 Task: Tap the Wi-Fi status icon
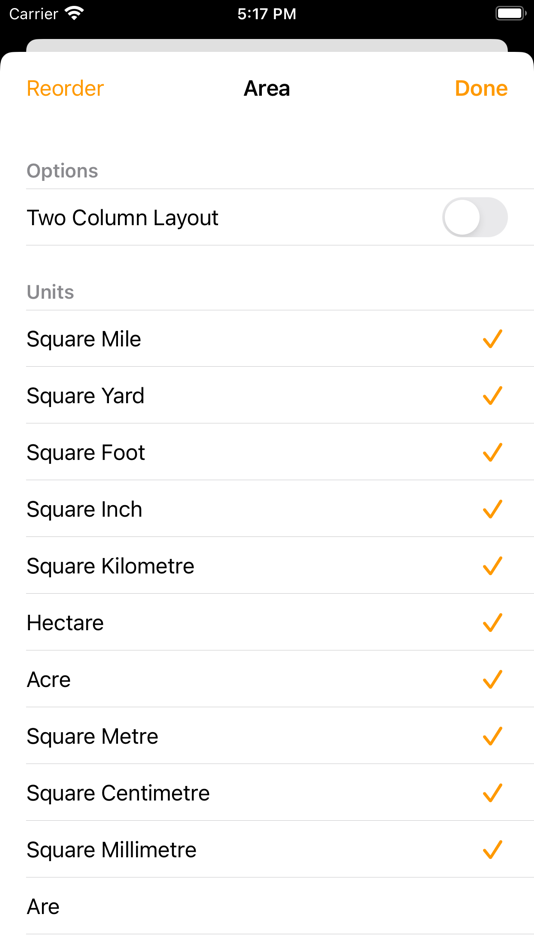pyautogui.click(x=75, y=13)
